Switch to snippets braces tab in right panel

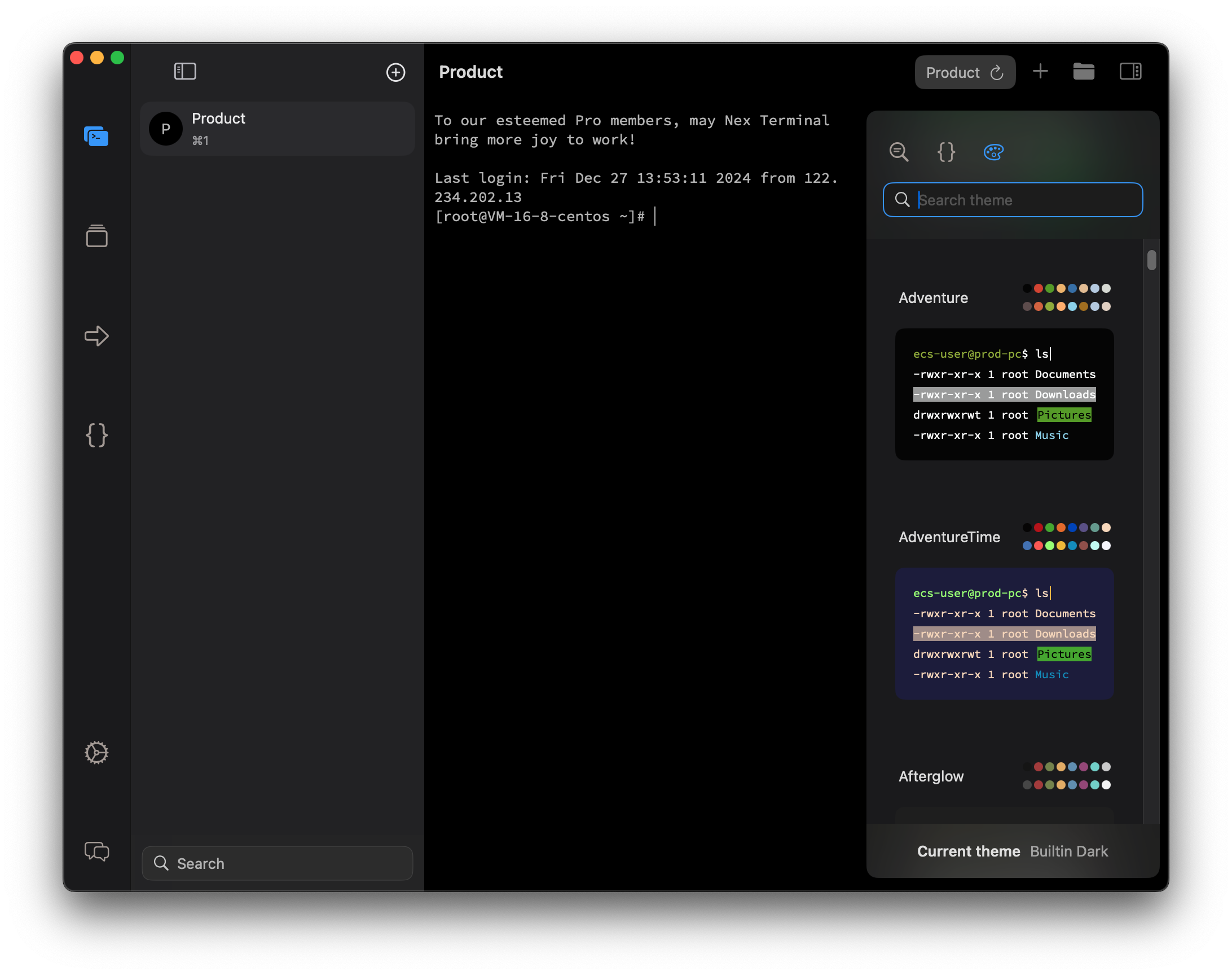pos(945,152)
